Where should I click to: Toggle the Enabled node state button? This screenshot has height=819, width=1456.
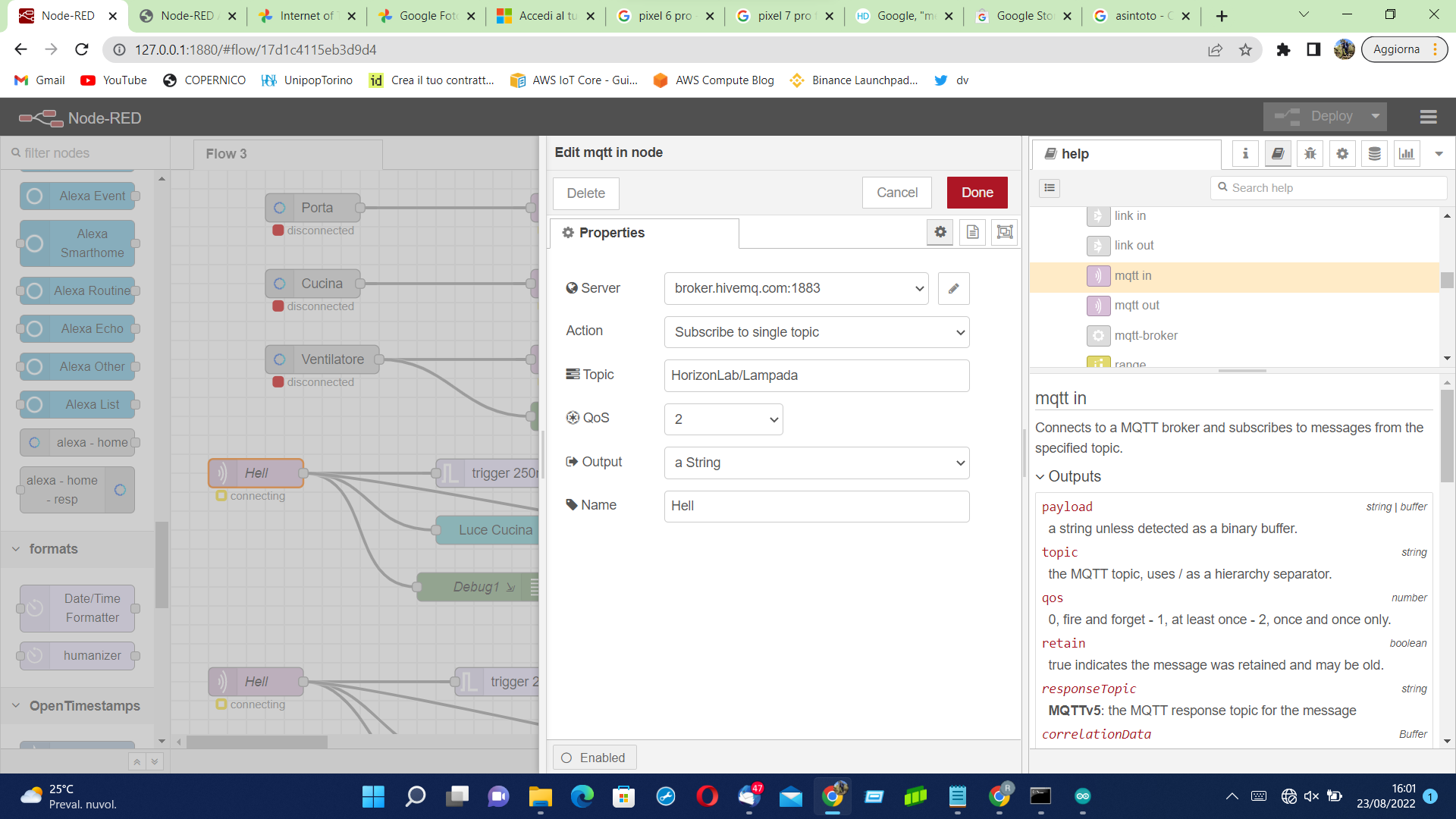595,758
